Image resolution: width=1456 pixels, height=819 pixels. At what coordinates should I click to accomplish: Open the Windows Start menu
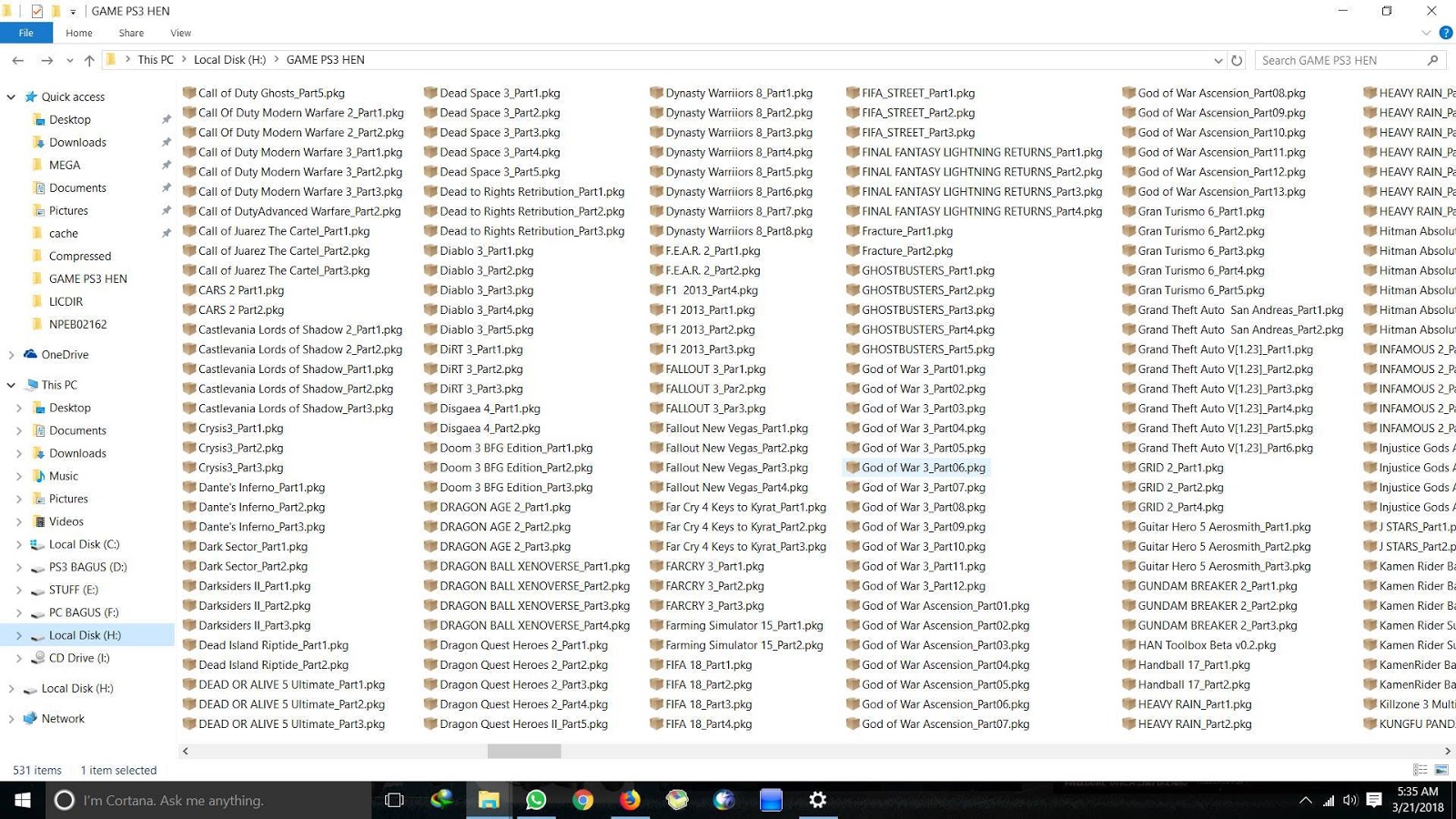(22, 800)
